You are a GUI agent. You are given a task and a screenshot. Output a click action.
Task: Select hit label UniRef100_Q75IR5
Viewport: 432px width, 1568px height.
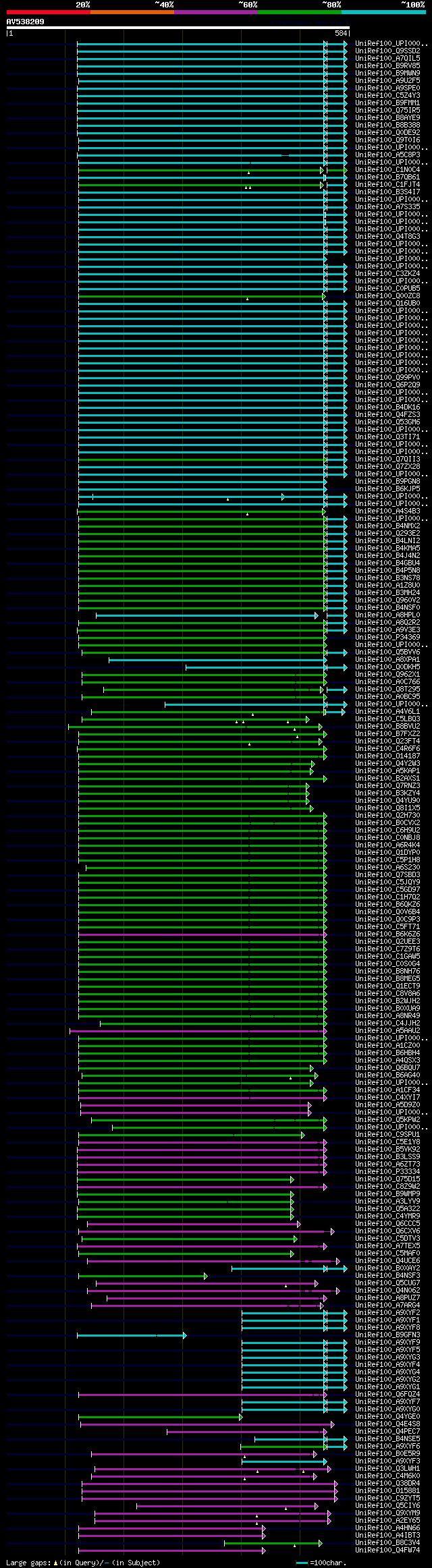click(x=387, y=110)
